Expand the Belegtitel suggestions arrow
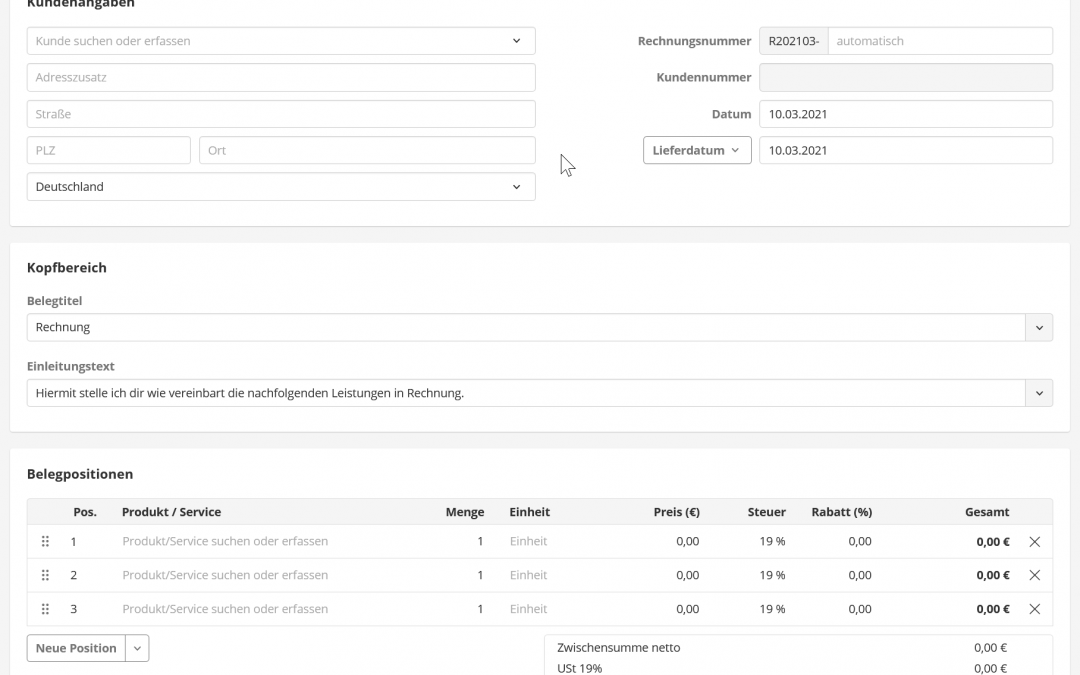The width and height of the screenshot is (1080, 675). [x=1039, y=328]
